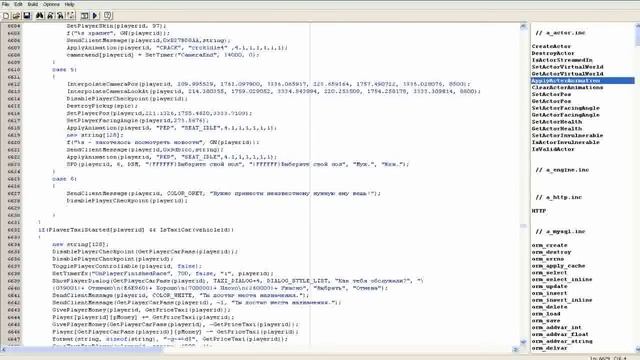Image resolution: width=640 pixels, height=360 pixels.
Task: Open Find with the binoculars icon
Action: pos(40,16)
